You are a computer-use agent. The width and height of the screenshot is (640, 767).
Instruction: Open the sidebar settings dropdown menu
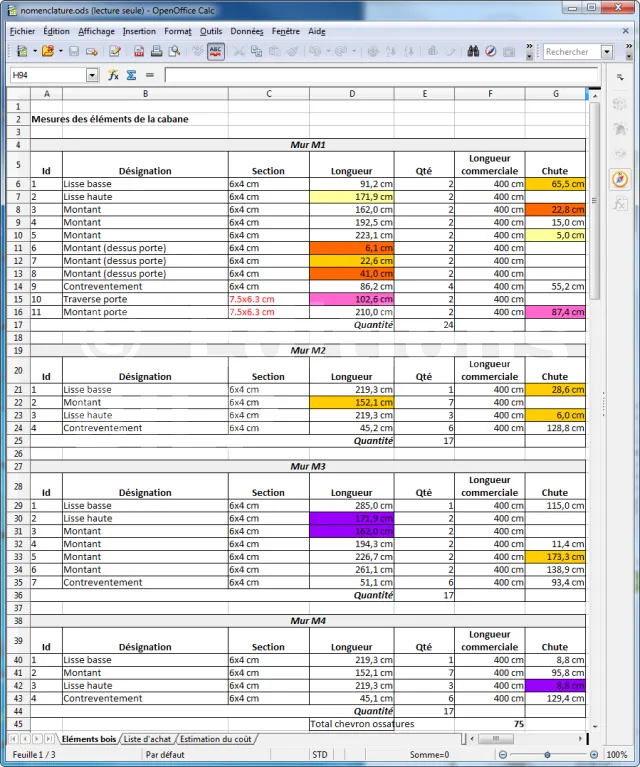tap(620, 75)
